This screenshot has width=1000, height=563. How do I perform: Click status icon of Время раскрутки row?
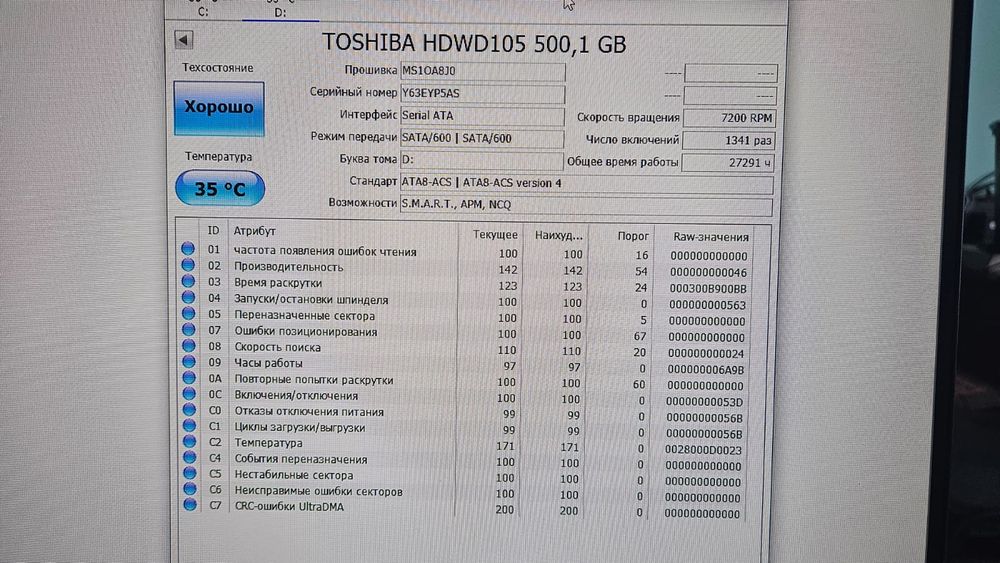(x=188, y=281)
